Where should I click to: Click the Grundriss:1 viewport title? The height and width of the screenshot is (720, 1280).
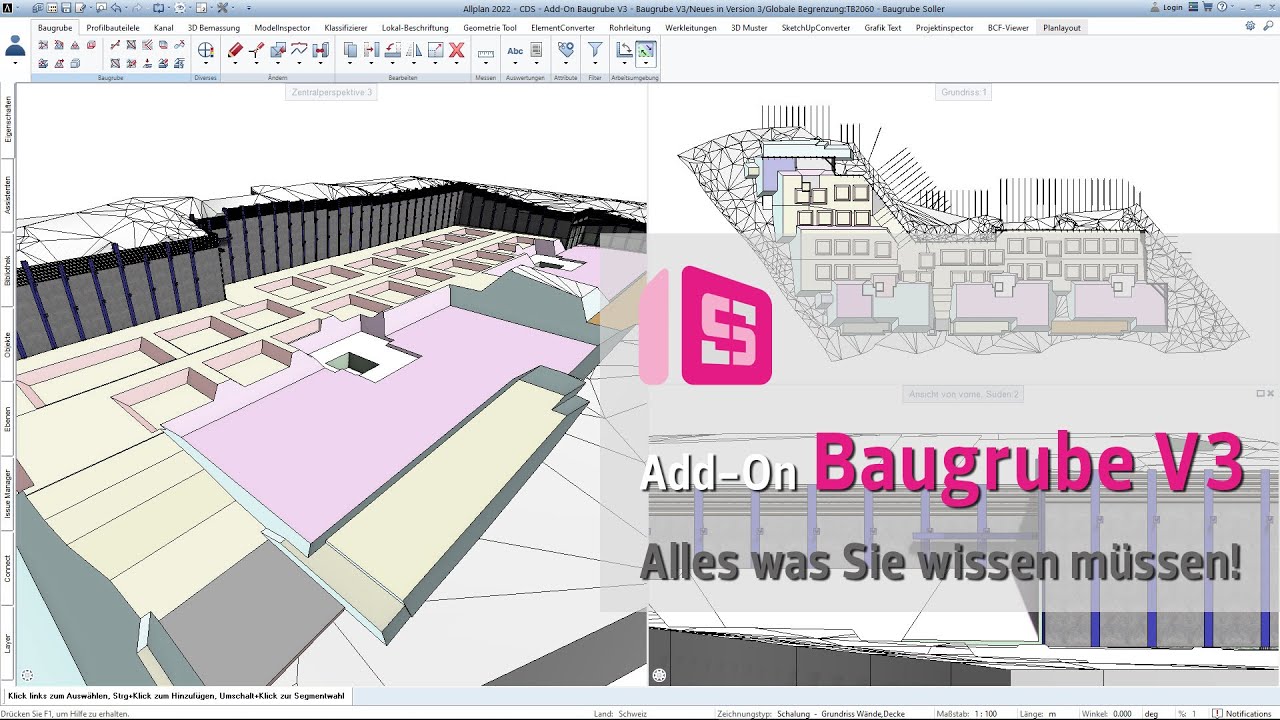964,92
